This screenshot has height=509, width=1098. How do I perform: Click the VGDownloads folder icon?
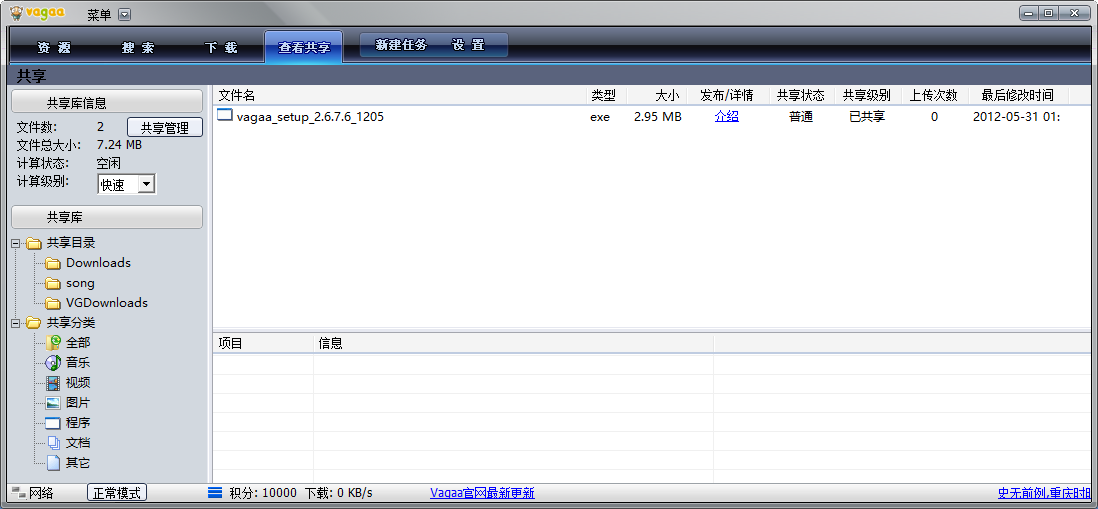[x=53, y=303]
